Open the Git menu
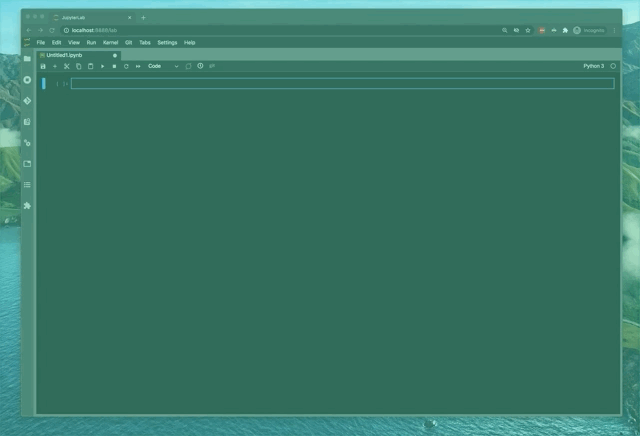Screen dimensions: 640x436 pyautogui.click(x=129, y=42)
